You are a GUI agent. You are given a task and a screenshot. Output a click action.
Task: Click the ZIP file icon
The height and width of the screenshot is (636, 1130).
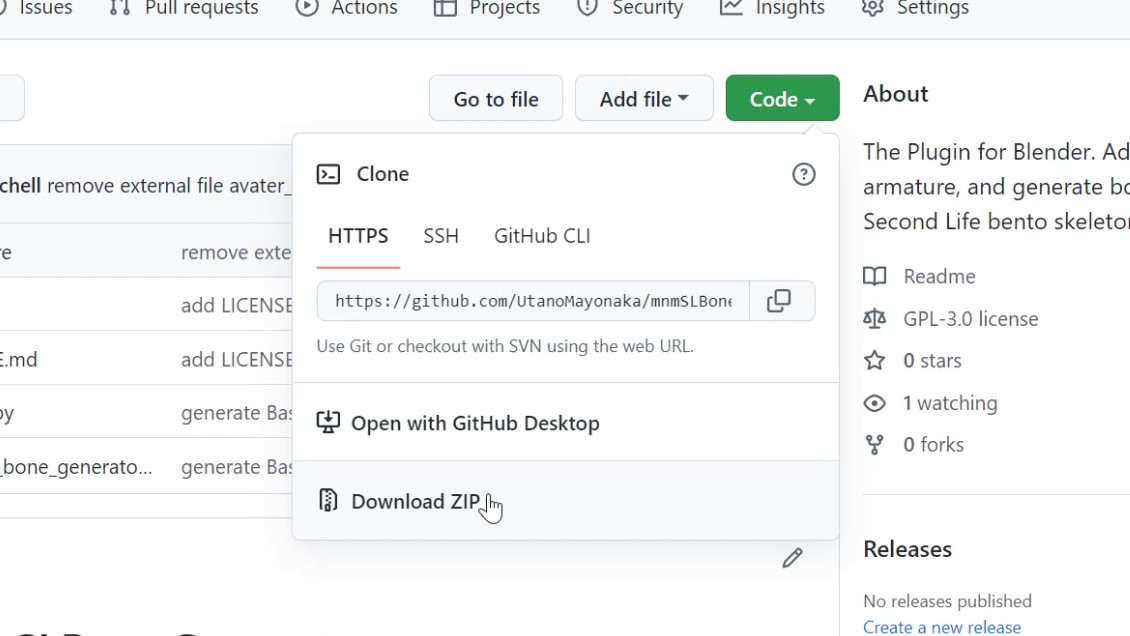point(328,500)
